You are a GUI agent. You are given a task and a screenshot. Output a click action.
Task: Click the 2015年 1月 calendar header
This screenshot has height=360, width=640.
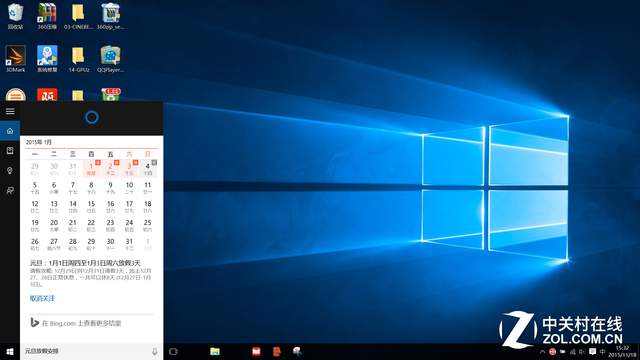[x=39, y=142]
